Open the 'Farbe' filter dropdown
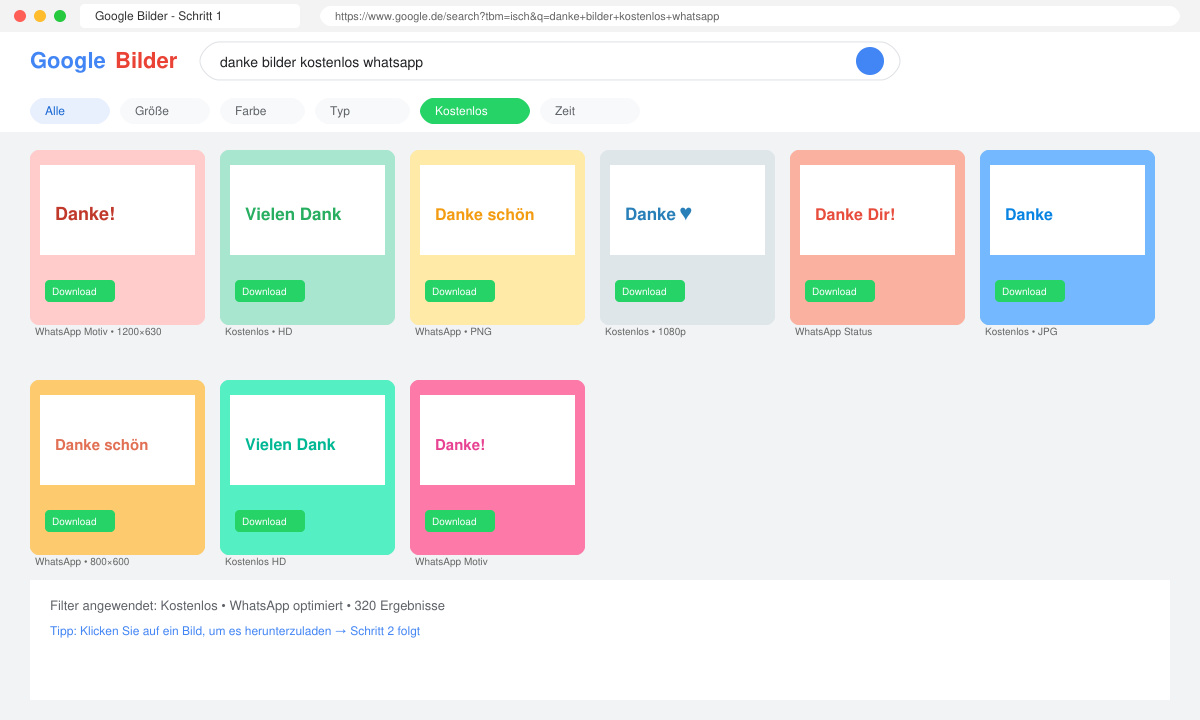The height and width of the screenshot is (720, 1200). click(x=262, y=111)
